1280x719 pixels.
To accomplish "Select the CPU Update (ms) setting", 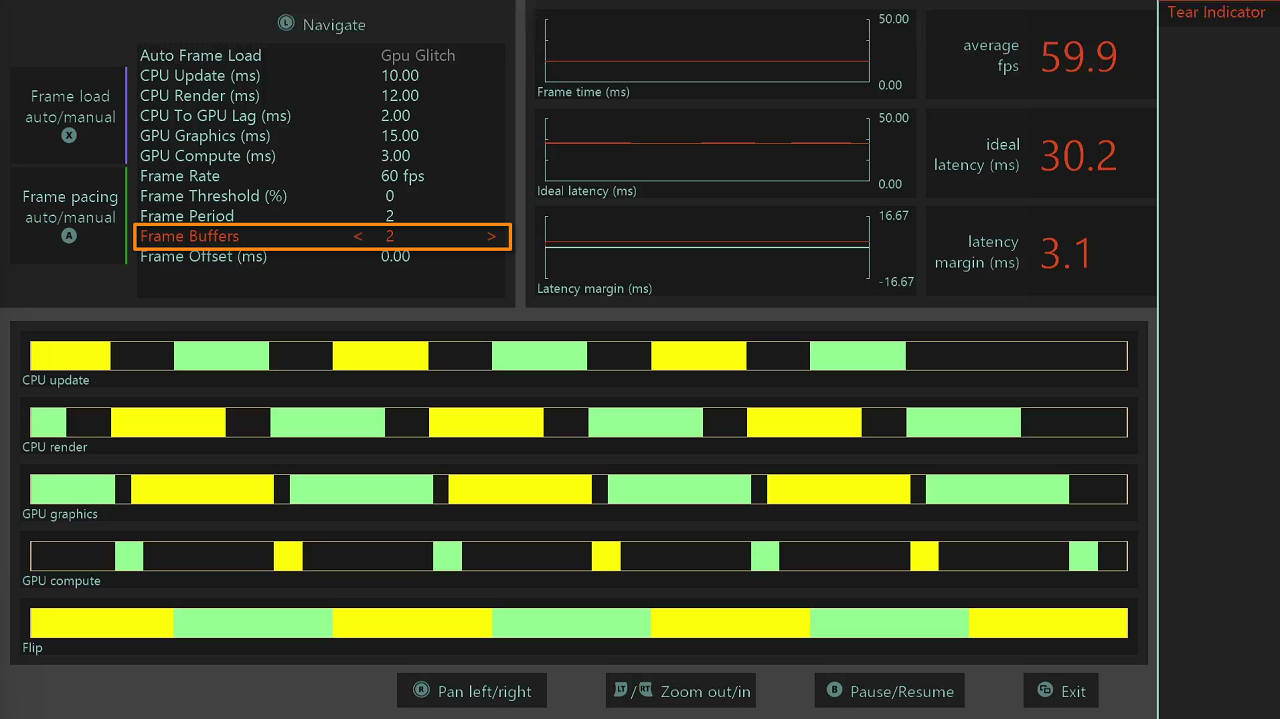I will pos(321,75).
